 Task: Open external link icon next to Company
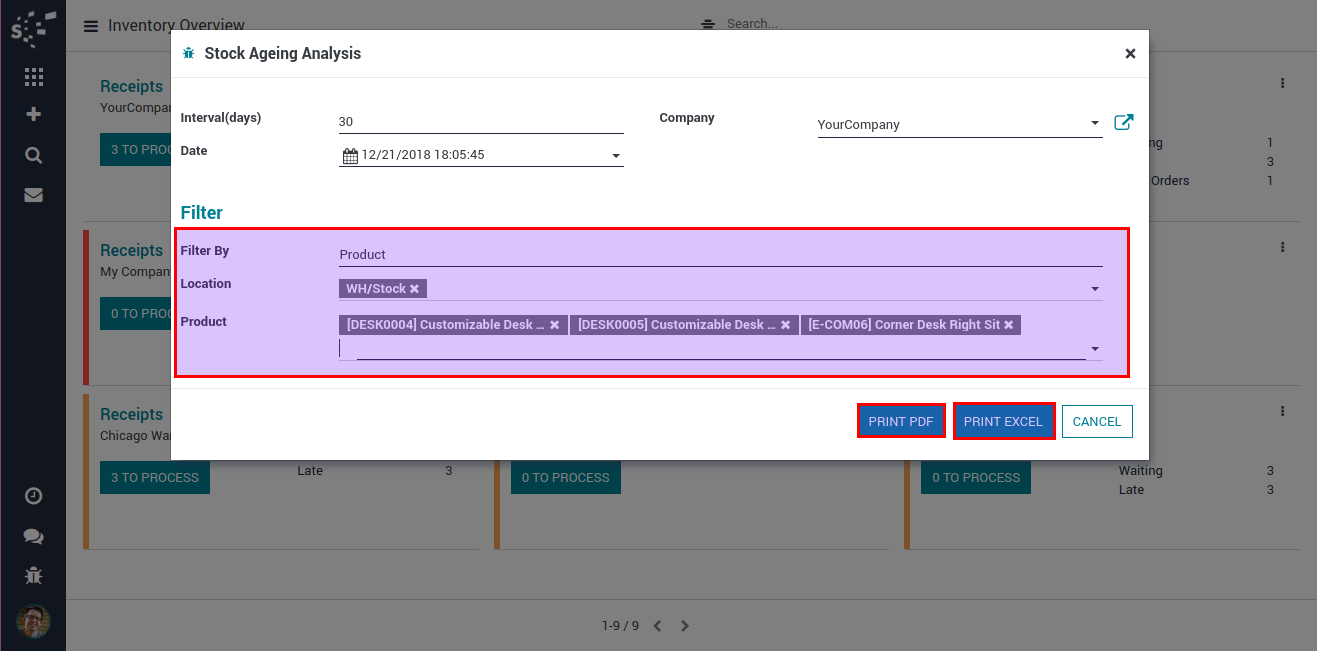point(1123,123)
